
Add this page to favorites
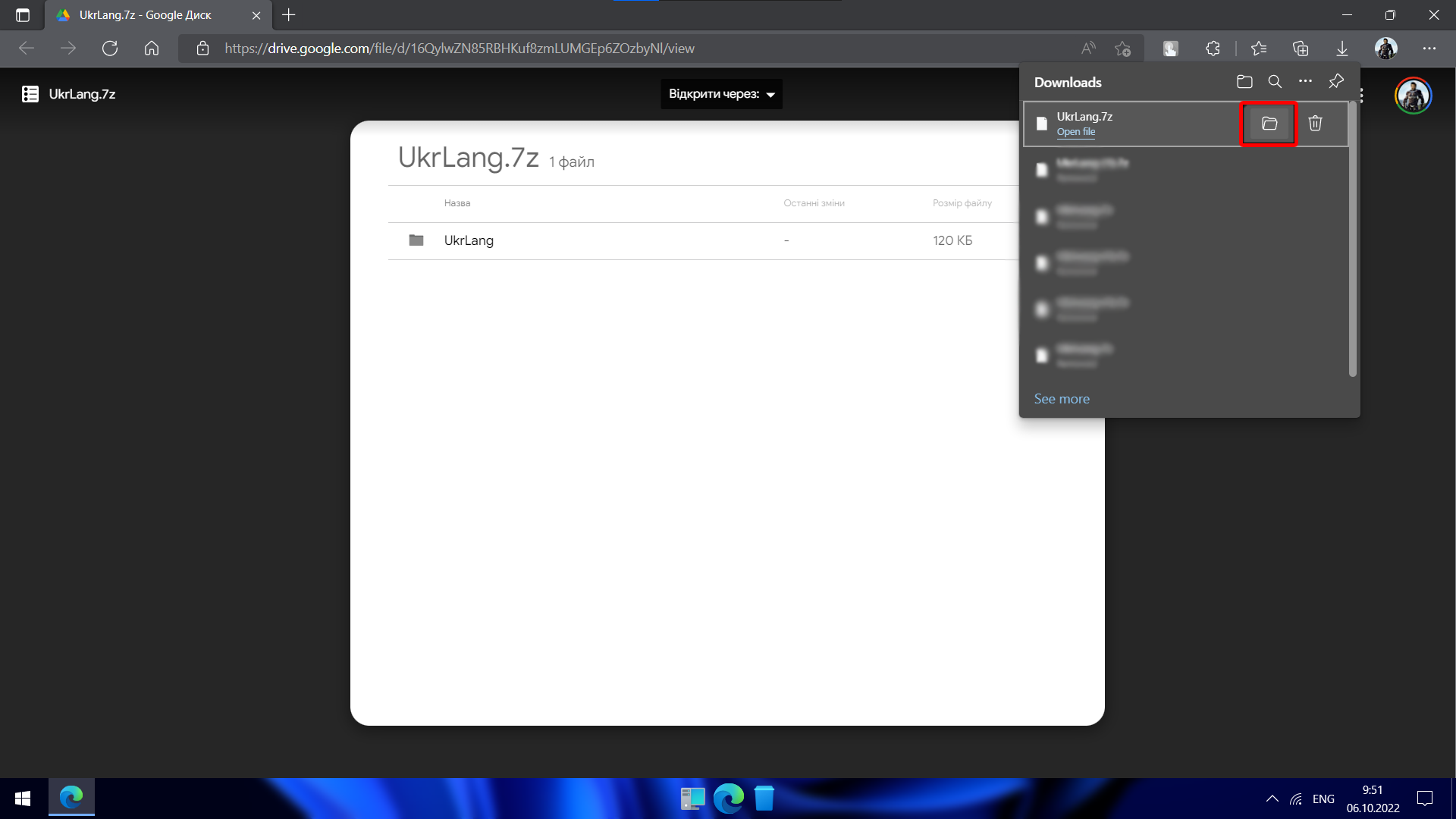pyautogui.click(x=1123, y=49)
